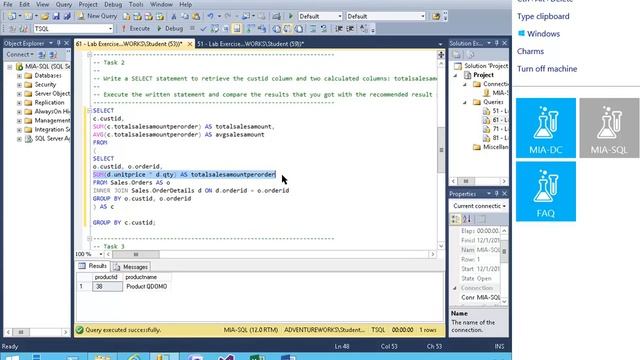Image resolution: width=640 pixels, height=360 pixels.
Task: Click the Decrease Indent icon
Action: 338,29
